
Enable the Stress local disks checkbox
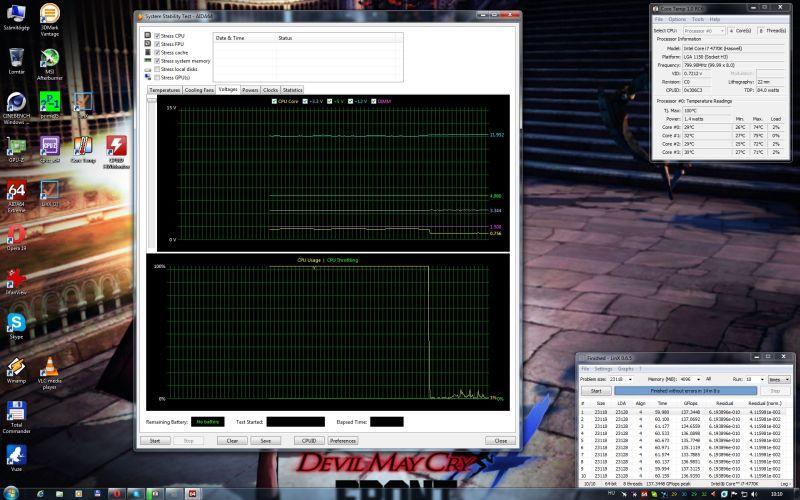pyautogui.click(x=157, y=69)
